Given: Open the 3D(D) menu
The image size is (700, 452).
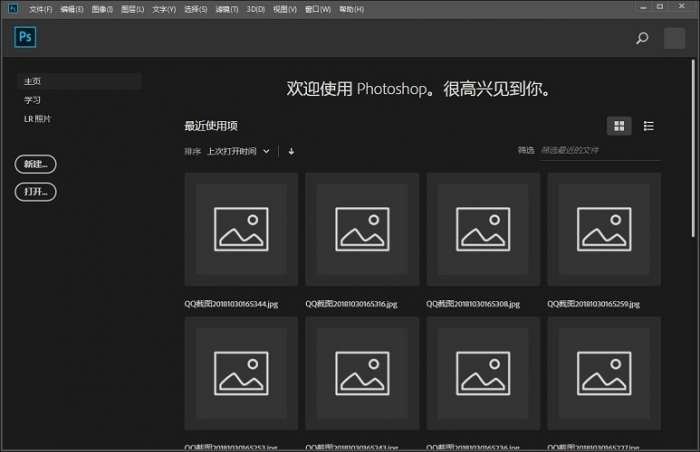Looking at the screenshot, I should [256, 9].
